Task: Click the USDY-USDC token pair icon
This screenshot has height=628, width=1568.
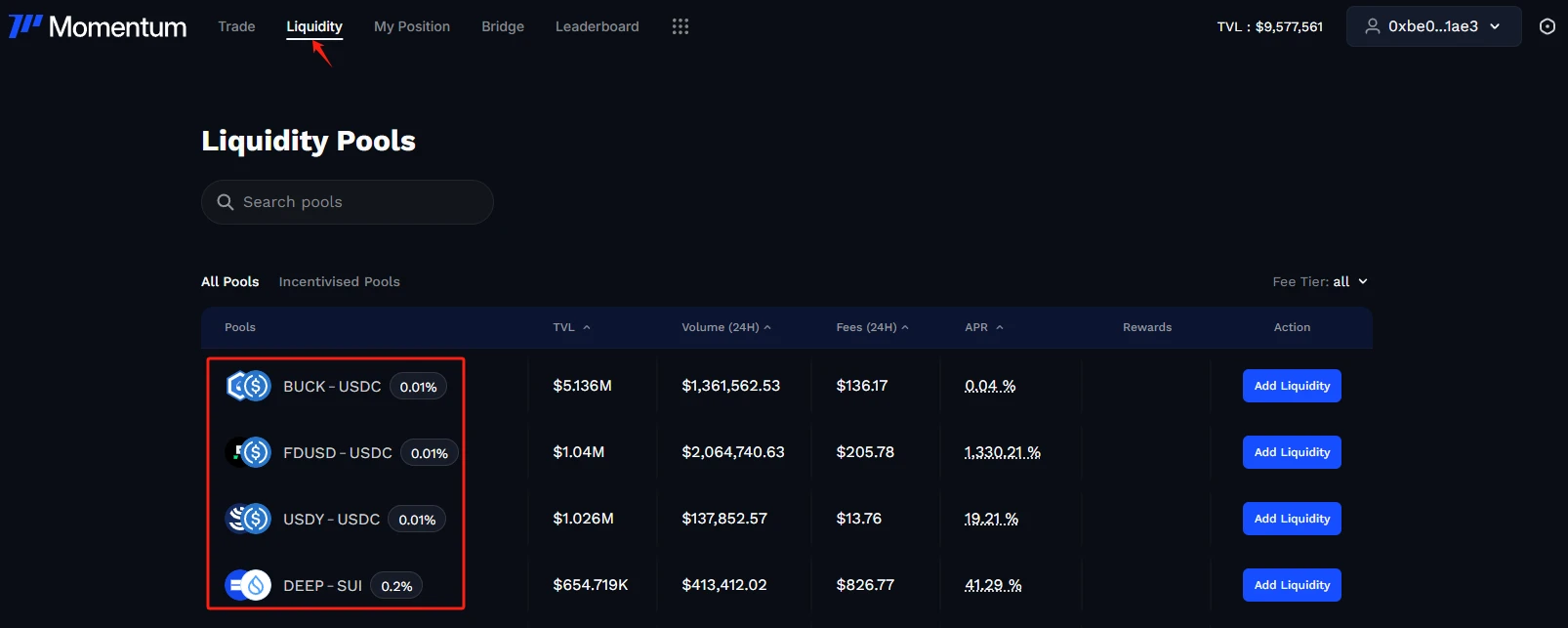Action: pos(248,519)
